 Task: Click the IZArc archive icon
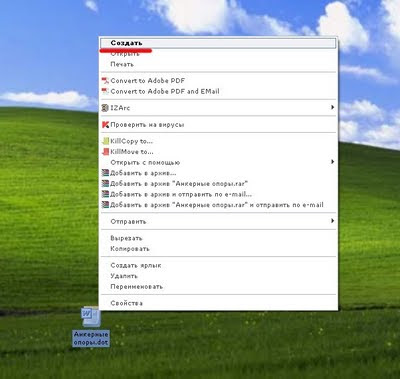pos(105,108)
